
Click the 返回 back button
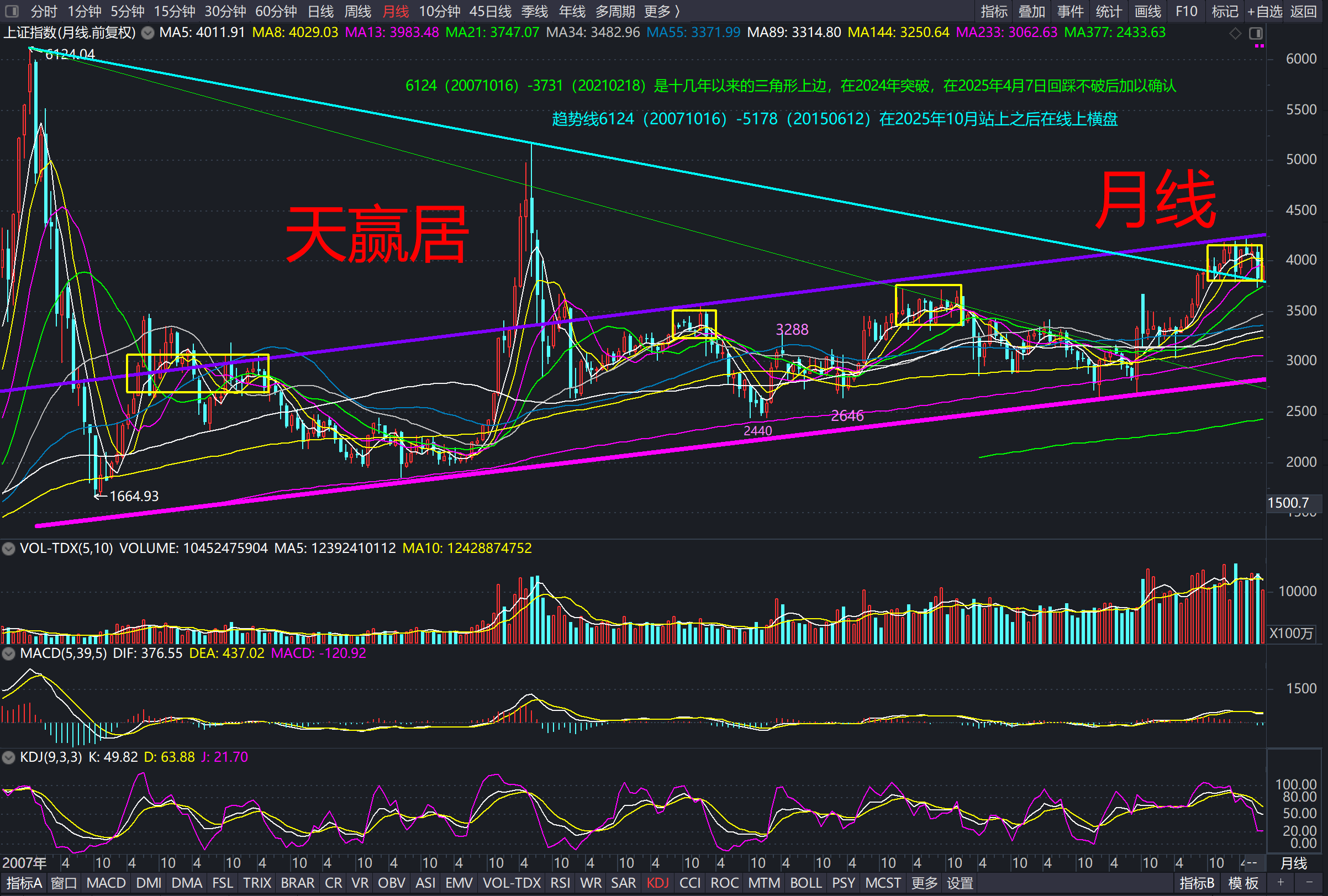pyautogui.click(x=1304, y=12)
